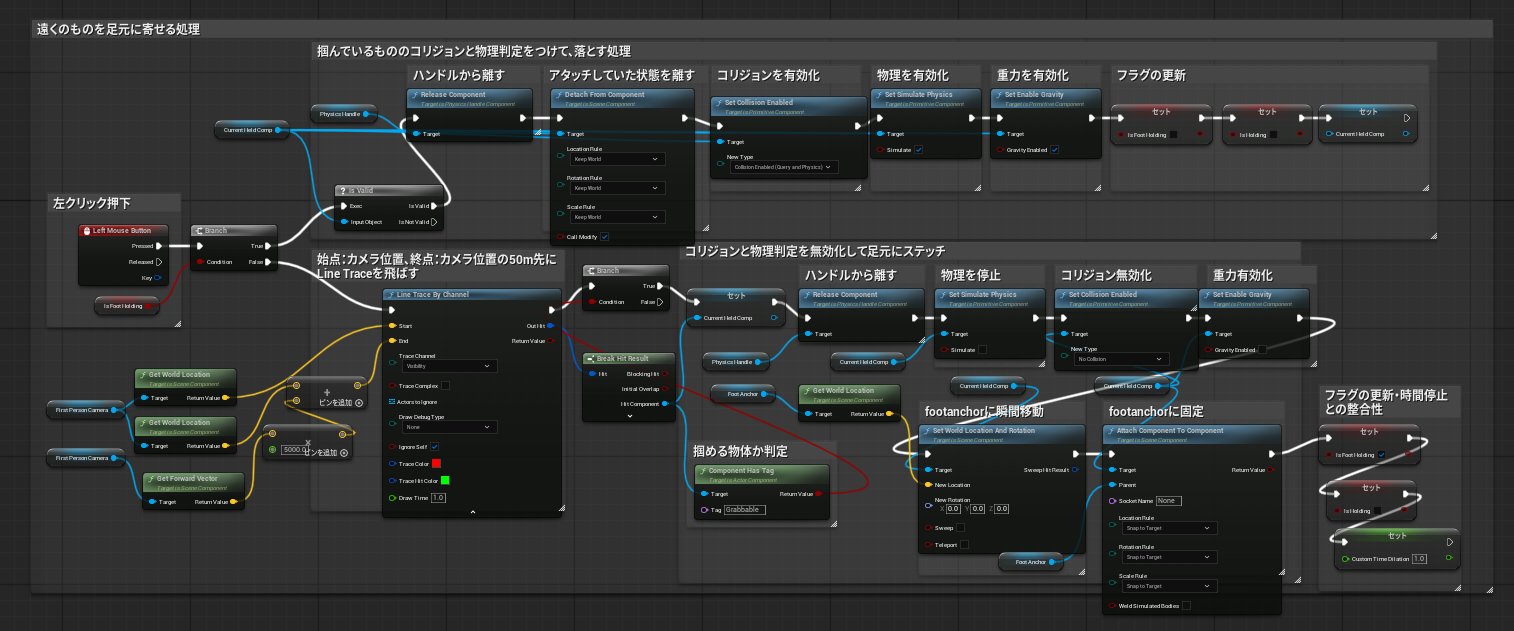This screenshot has height=631, width=1514.
Task: Select the 掴める物体か判定 comment title
Action: point(738,450)
